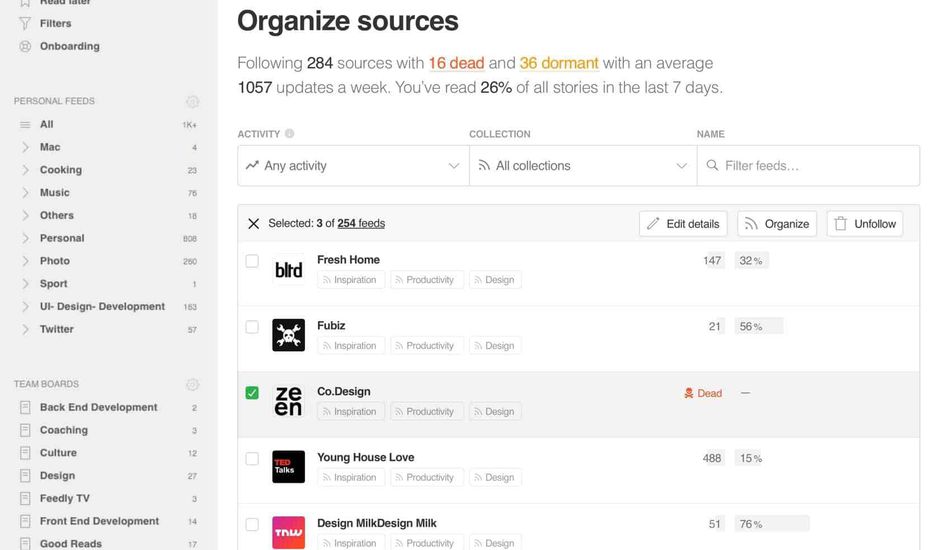This screenshot has height=550, width=940.
Task: Open the Design team board
Action: pyautogui.click(x=57, y=476)
